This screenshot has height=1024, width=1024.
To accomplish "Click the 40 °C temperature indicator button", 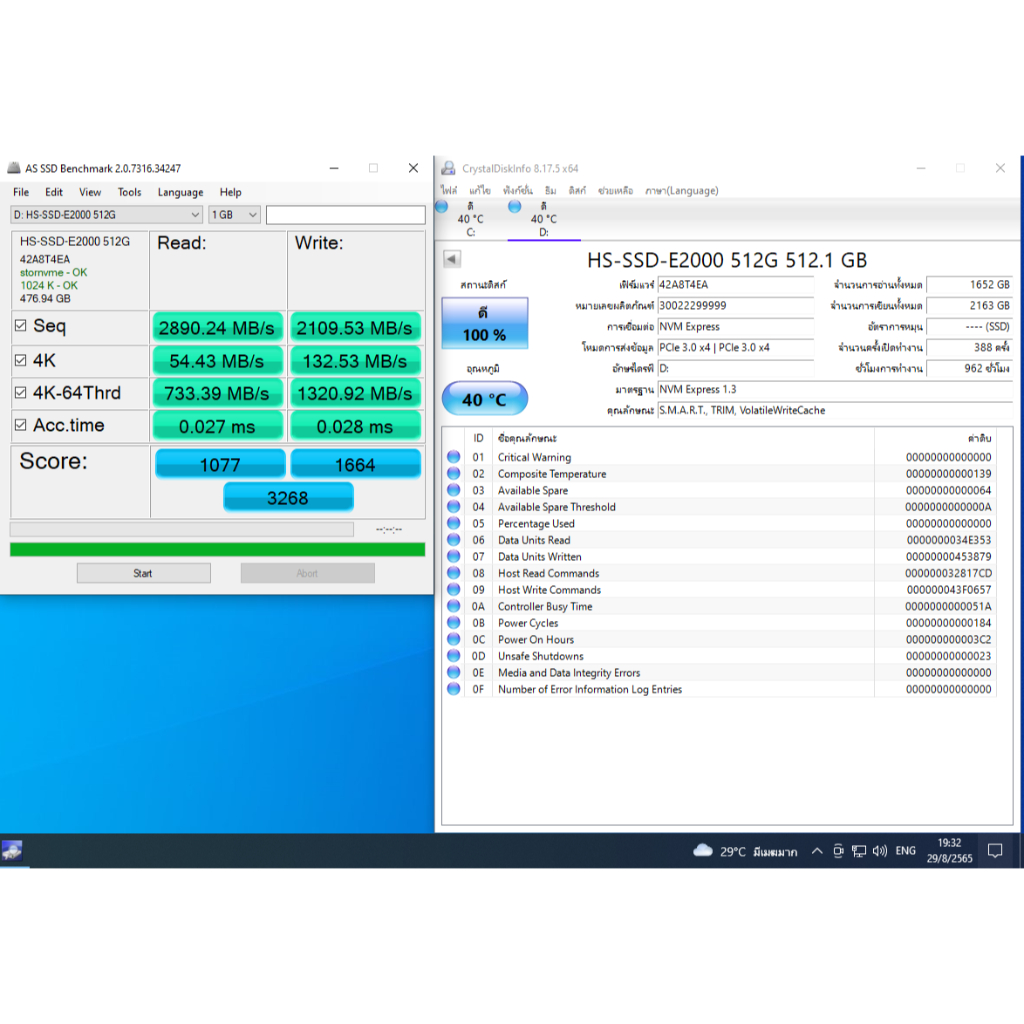I will pyautogui.click(x=484, y=399).
